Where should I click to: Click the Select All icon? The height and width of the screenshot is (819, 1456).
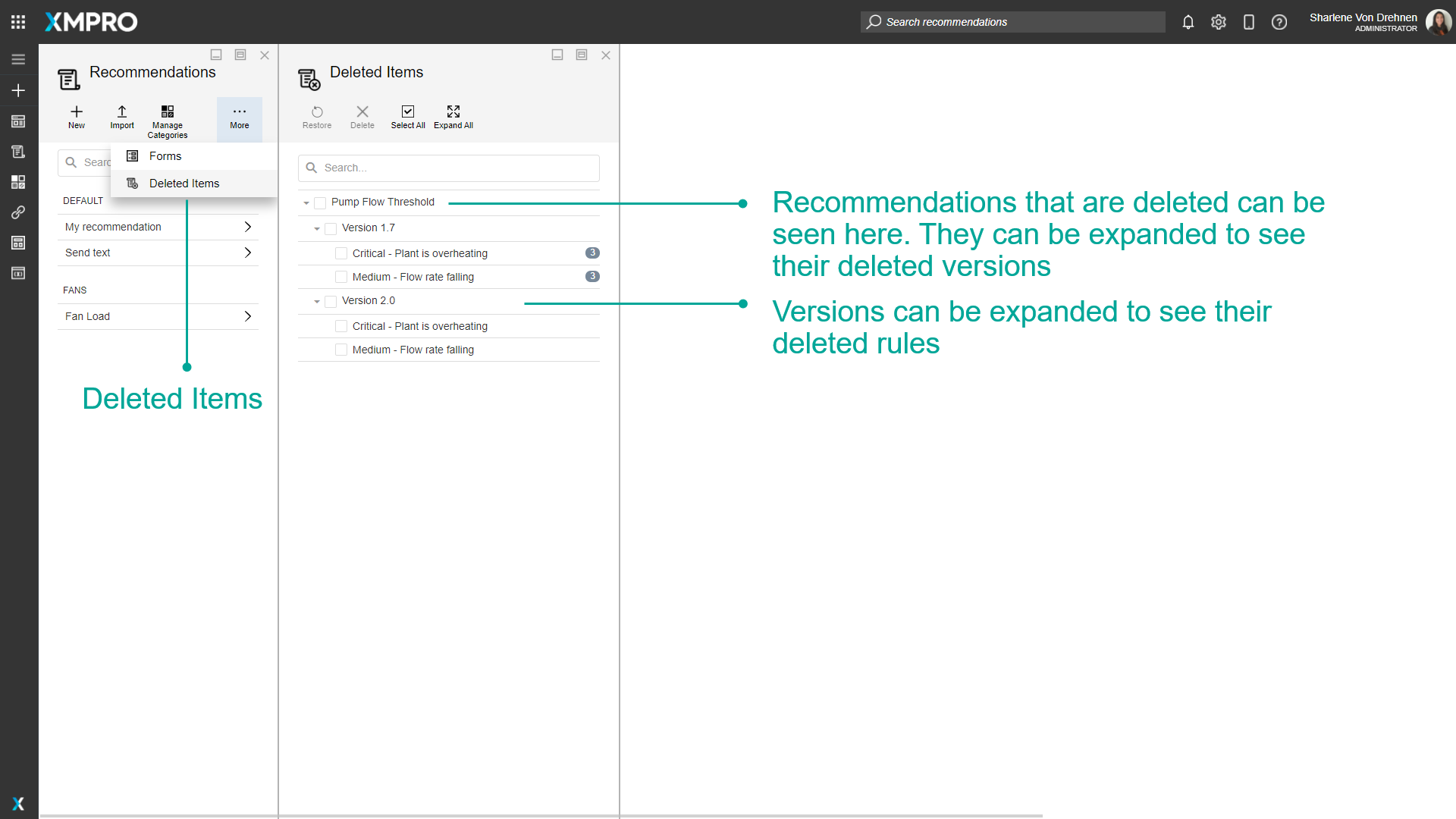coord(408,112)
